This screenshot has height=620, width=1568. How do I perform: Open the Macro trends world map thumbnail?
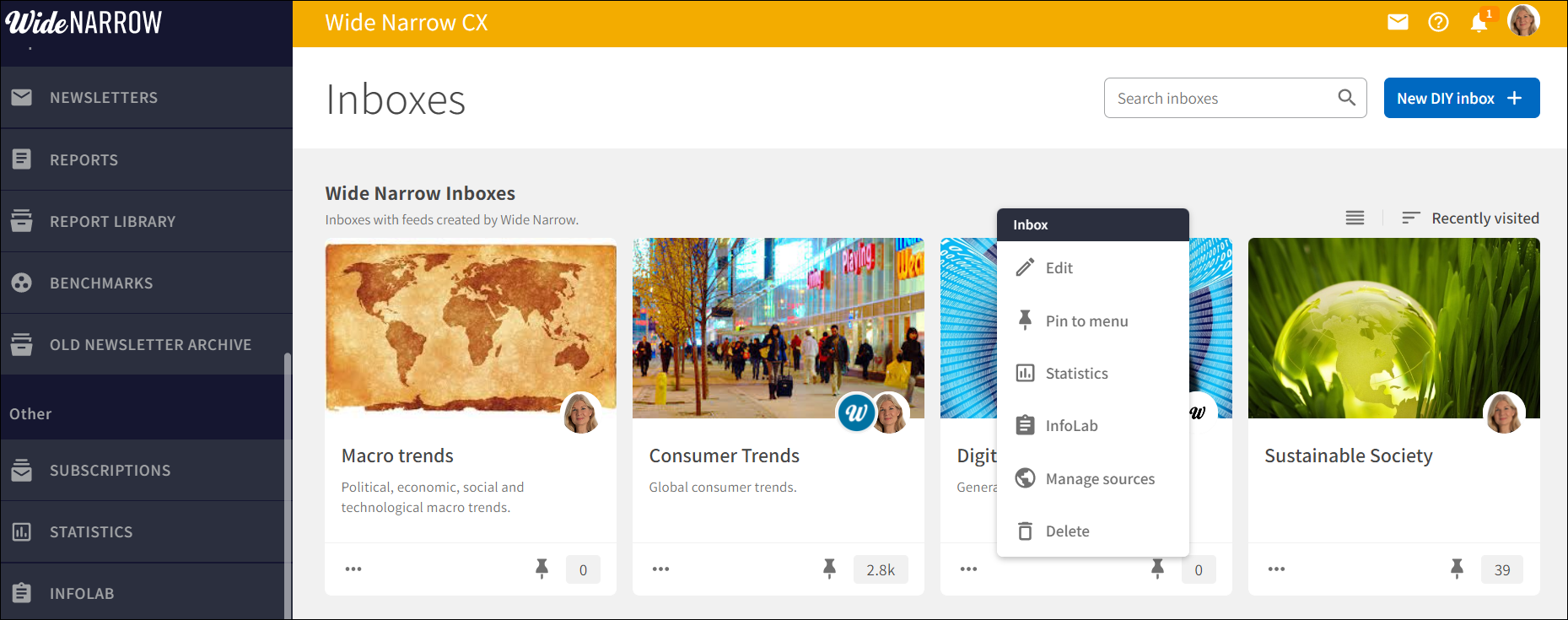coord(471,328)
